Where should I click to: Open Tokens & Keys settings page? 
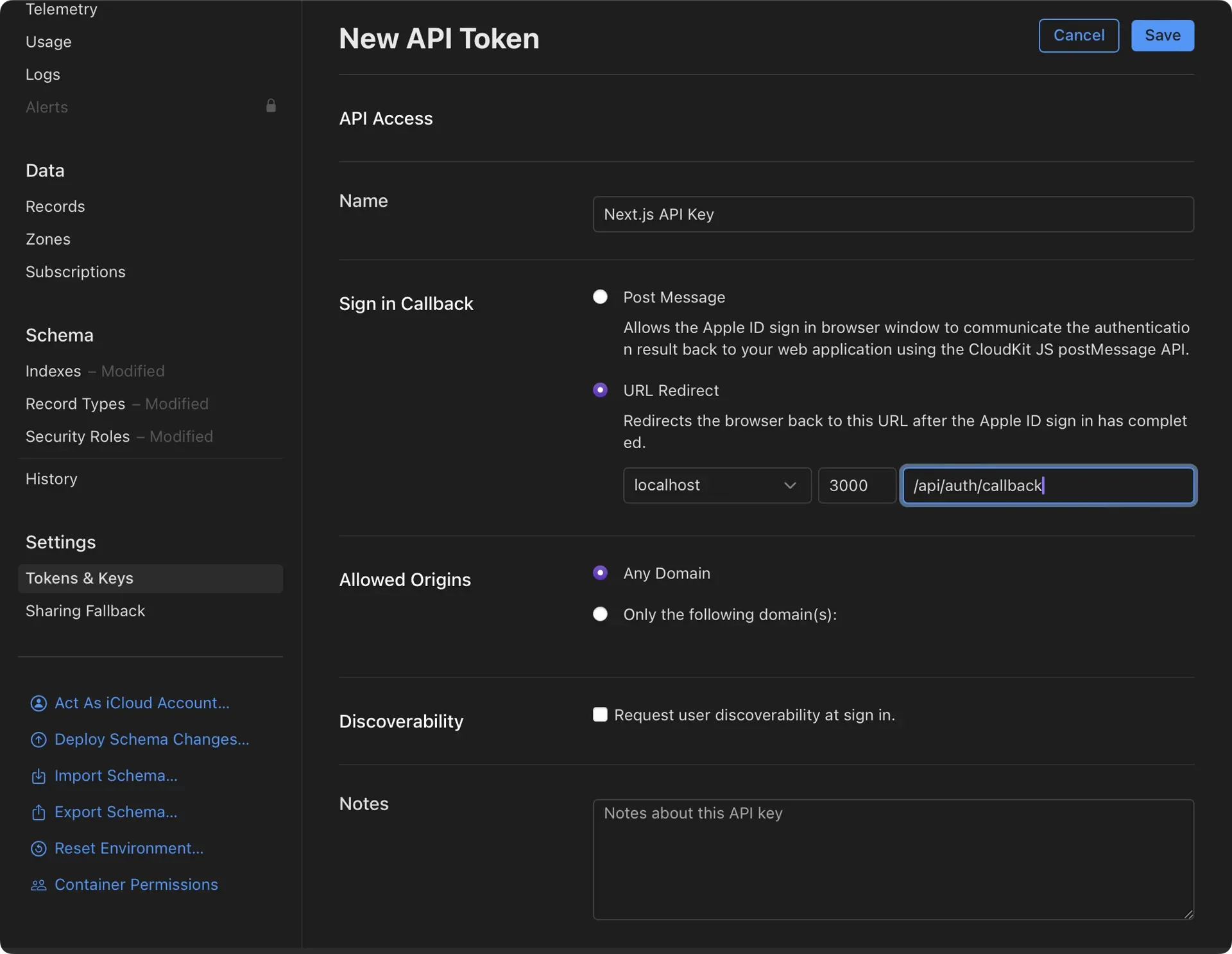click(80, 578)
